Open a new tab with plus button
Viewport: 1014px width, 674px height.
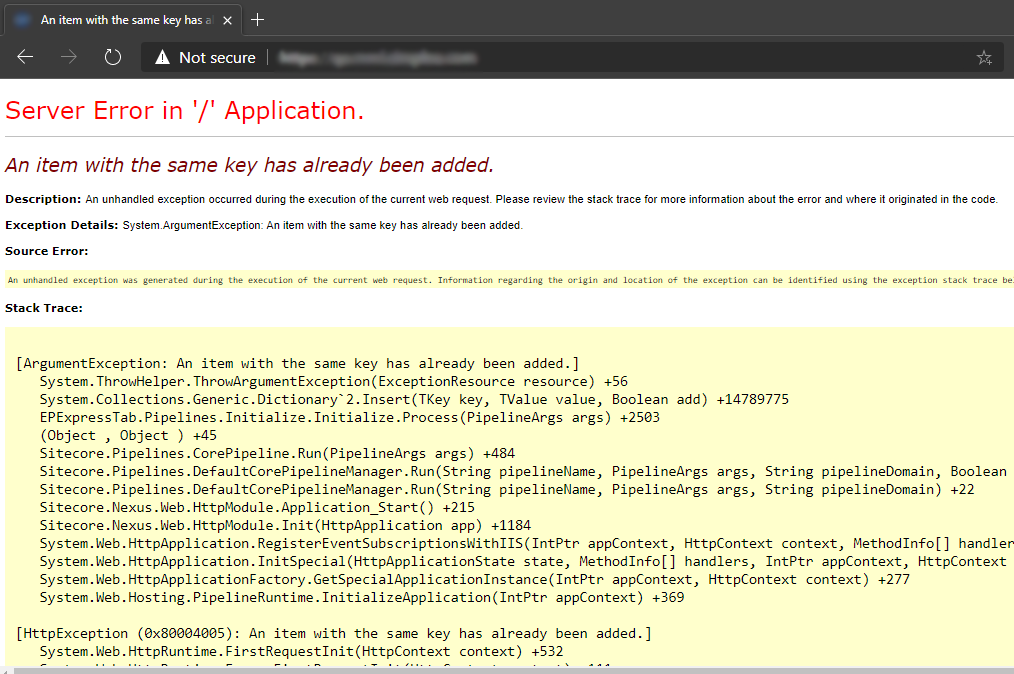tap(257, 20)
